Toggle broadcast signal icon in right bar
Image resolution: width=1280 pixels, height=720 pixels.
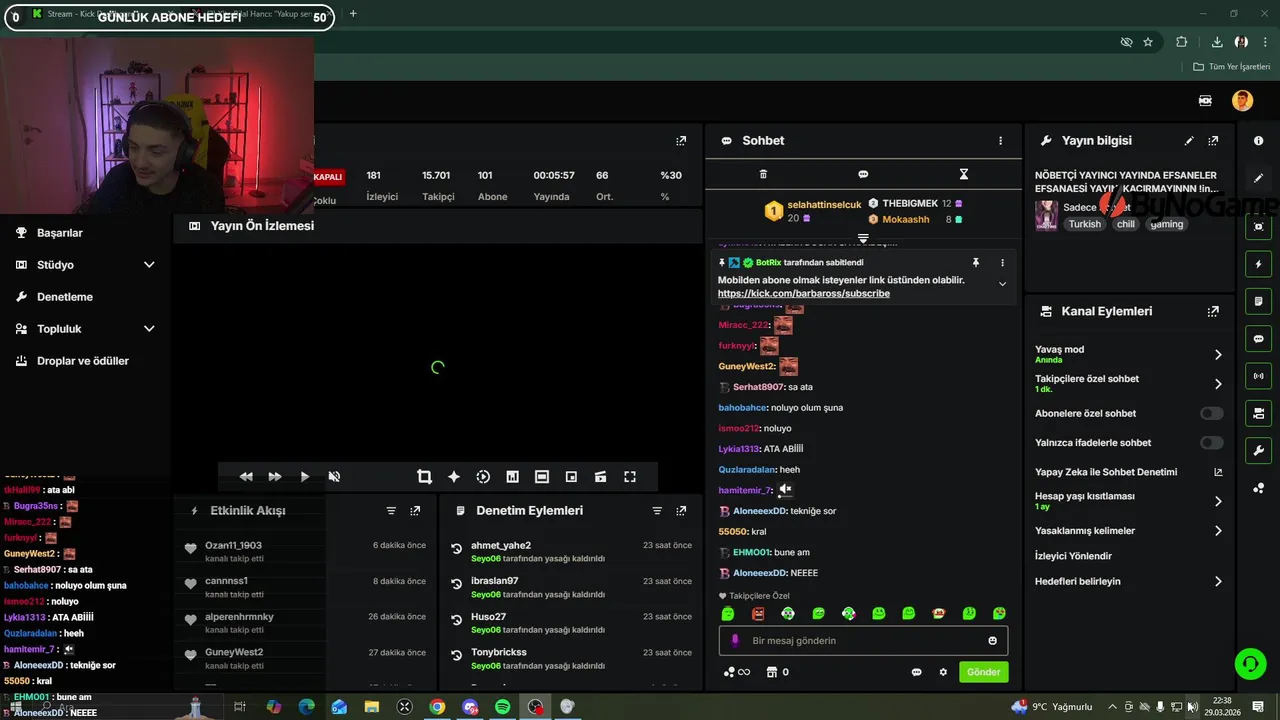(x=1259, y=376)
